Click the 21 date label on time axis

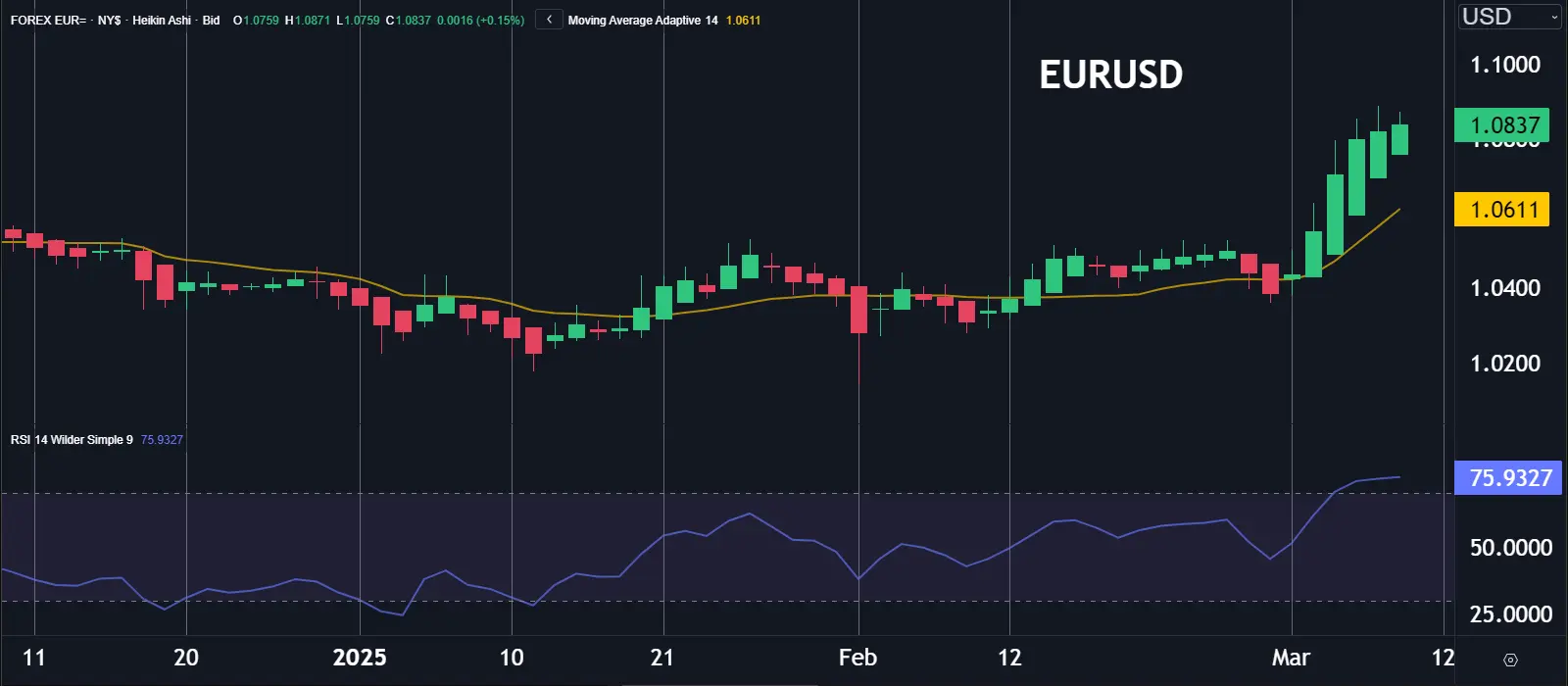[x=662, y=658]
